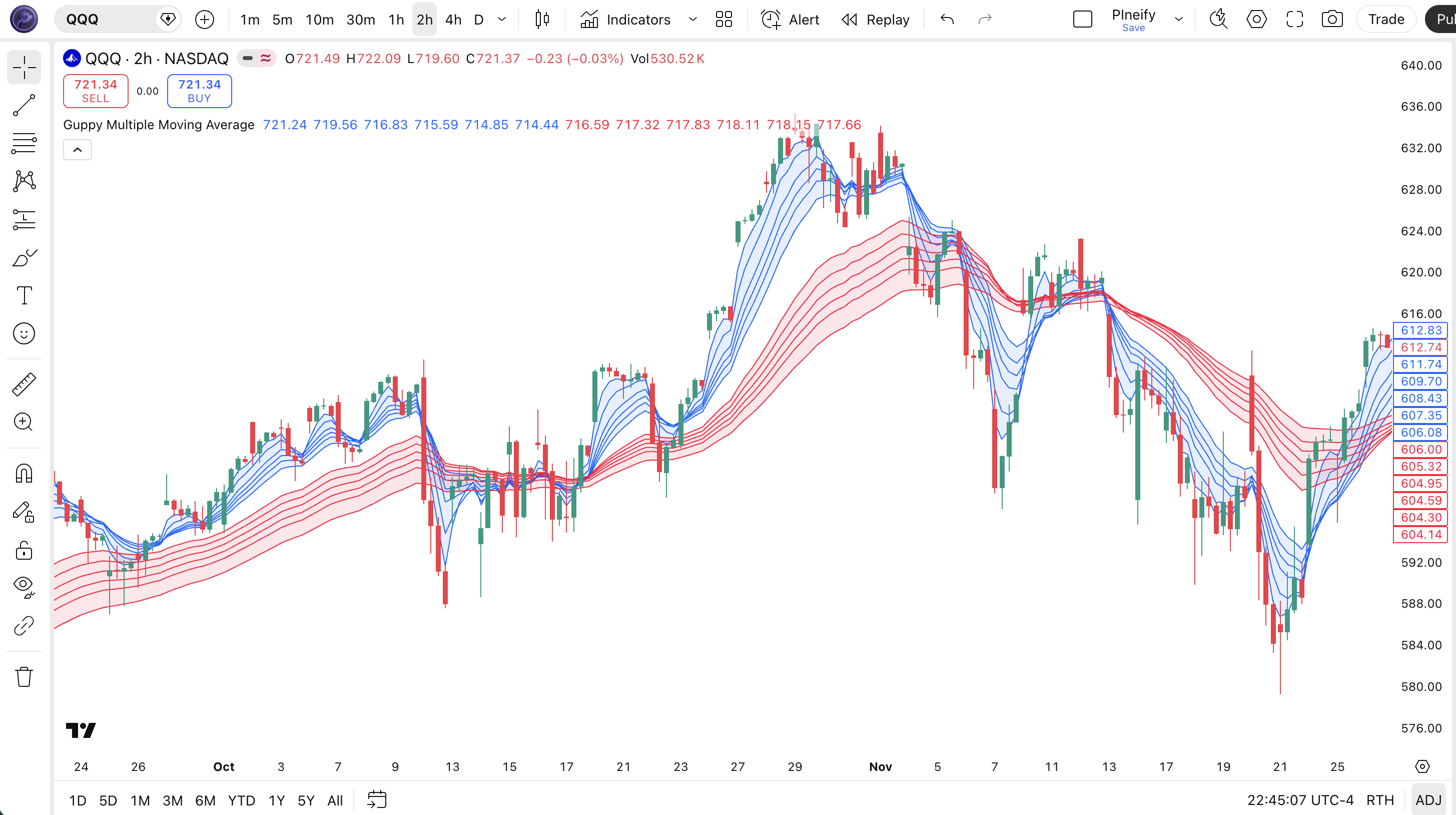Redo the last chart action
Image resolution: width=1456 pixels, height=815 pixels.
pyautogui.click(x=985, y=19)
